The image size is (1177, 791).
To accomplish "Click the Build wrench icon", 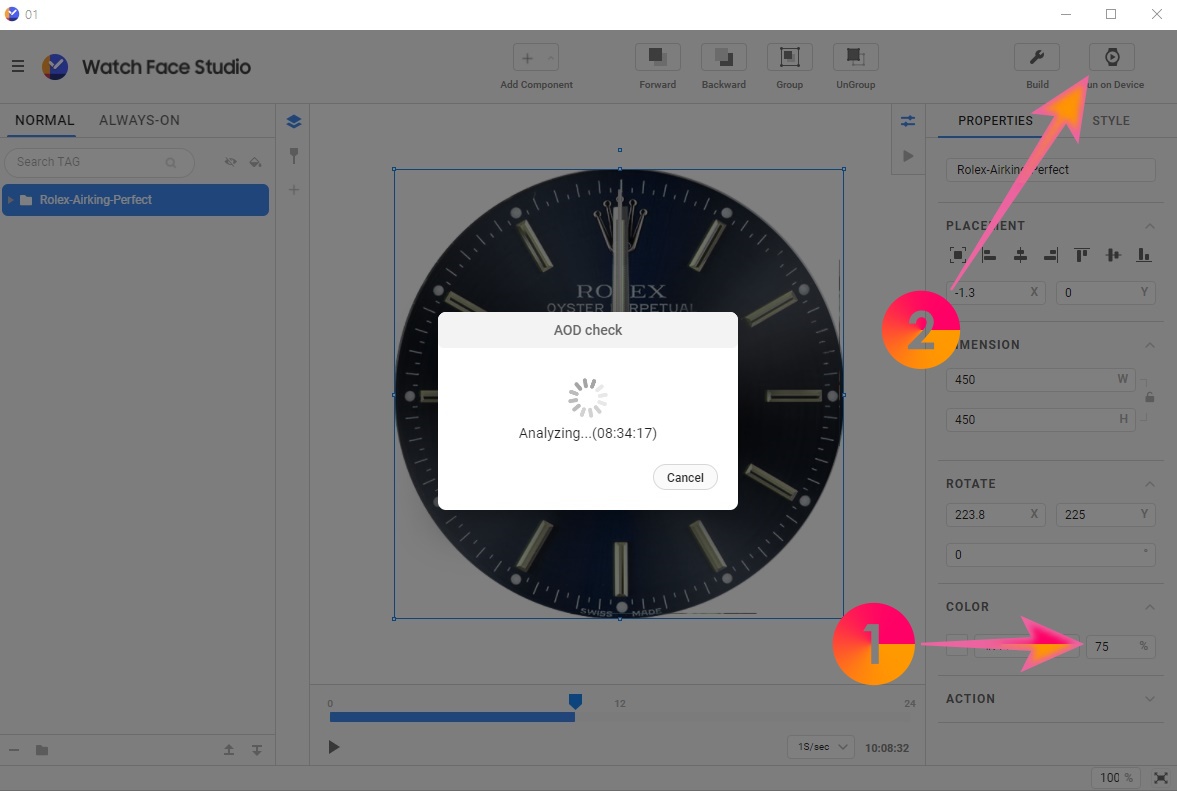I will click(x=1037, y=57).
